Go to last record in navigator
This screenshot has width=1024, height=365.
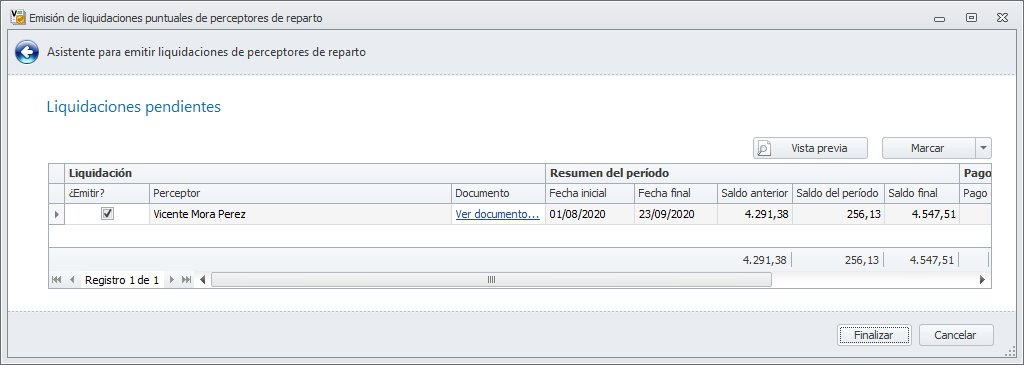187,279
